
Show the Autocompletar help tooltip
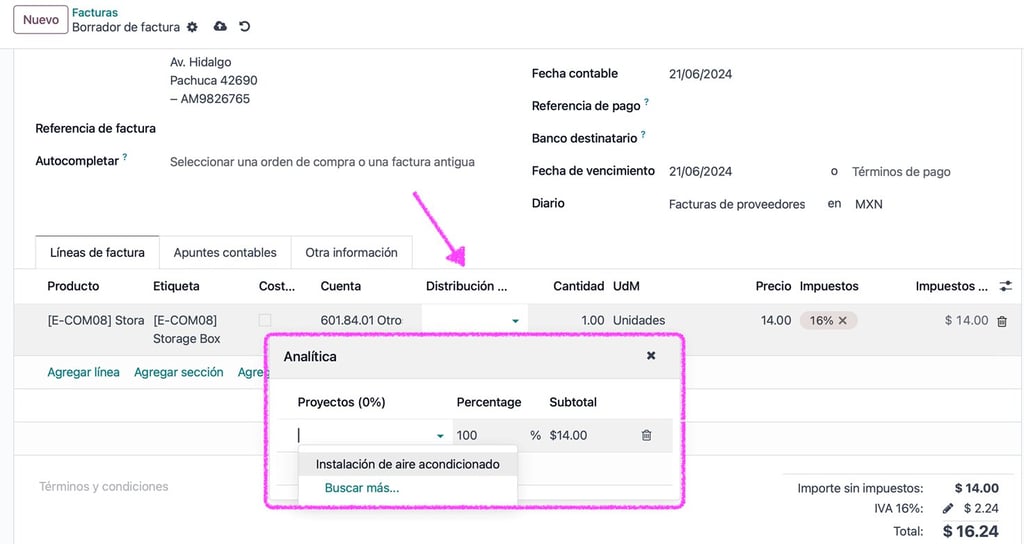(125, 157)
